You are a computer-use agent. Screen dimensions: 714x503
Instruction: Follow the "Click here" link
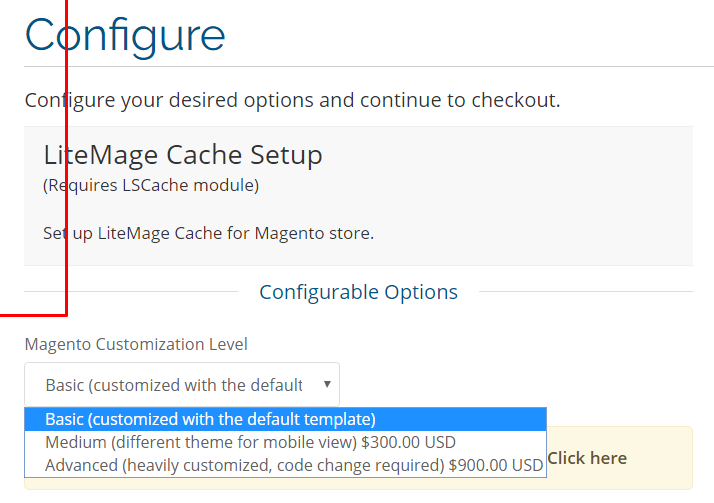click(x=587, y=458)
